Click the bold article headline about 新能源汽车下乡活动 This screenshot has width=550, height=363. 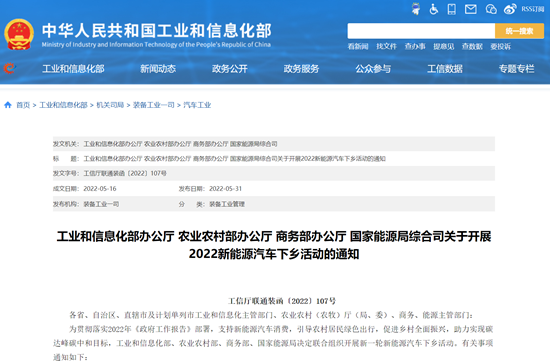pyautogui.click(x=274, y=245)
